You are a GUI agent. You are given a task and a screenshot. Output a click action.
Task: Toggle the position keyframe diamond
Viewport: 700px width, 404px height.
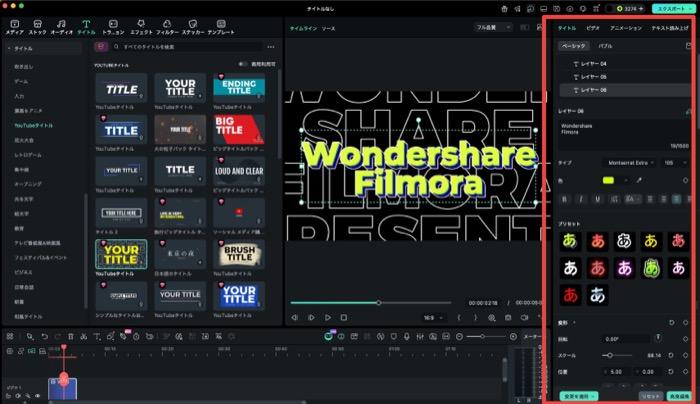click(x=686, y=371)
